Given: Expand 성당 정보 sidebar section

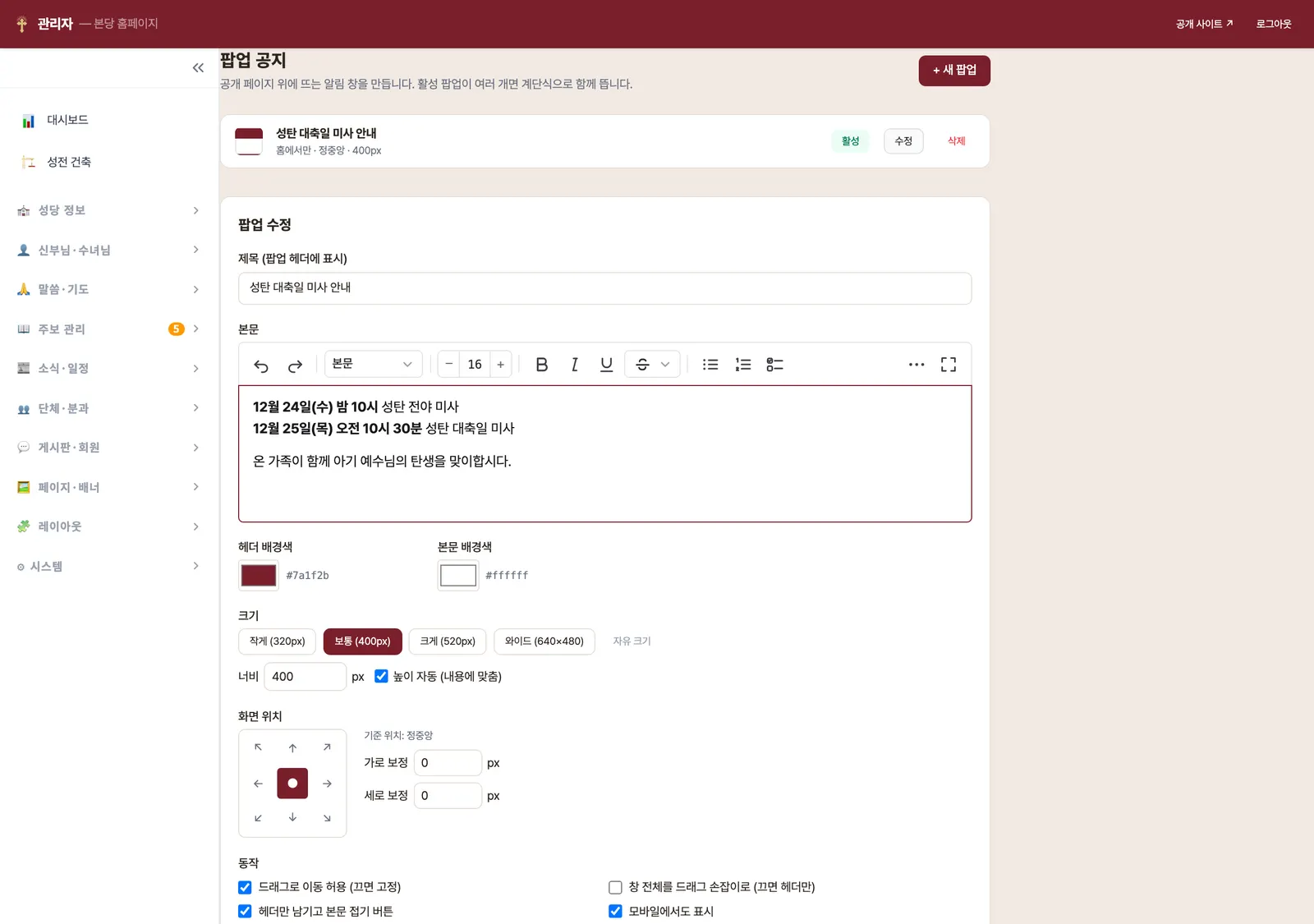Looking at the screenshot, I should pyautogui.click(x=108, y=210).
